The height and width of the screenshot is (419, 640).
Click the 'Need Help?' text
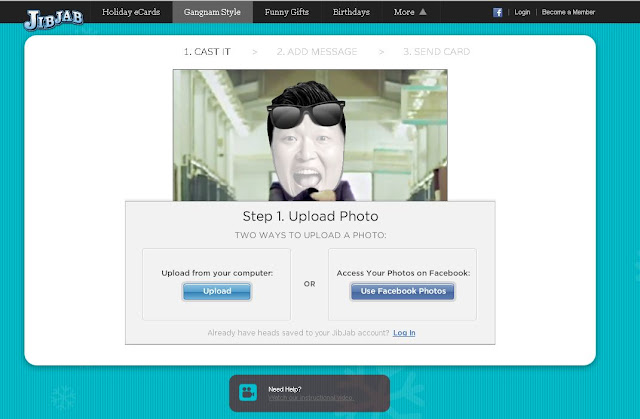284,389
